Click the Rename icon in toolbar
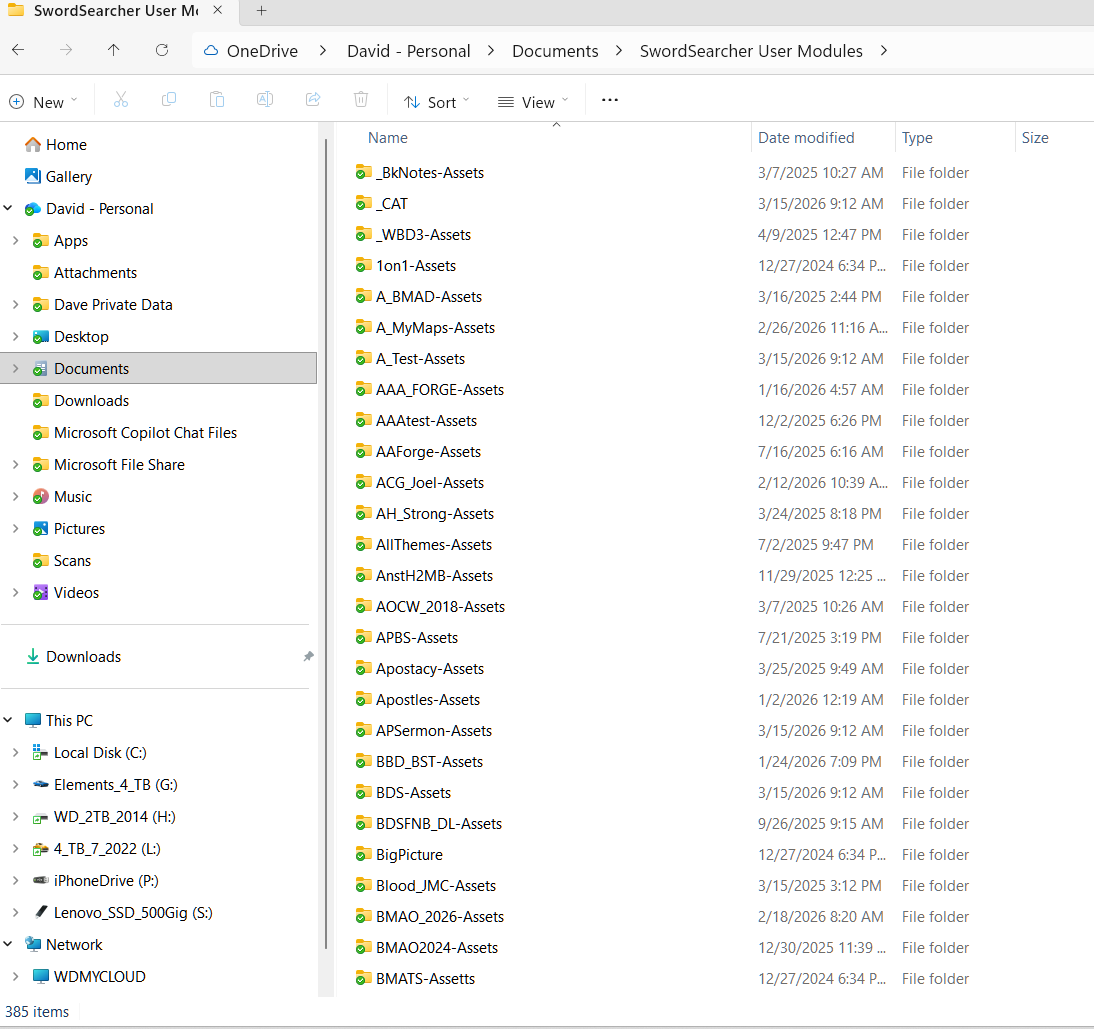1094x1029 pixels. point(265,100)
